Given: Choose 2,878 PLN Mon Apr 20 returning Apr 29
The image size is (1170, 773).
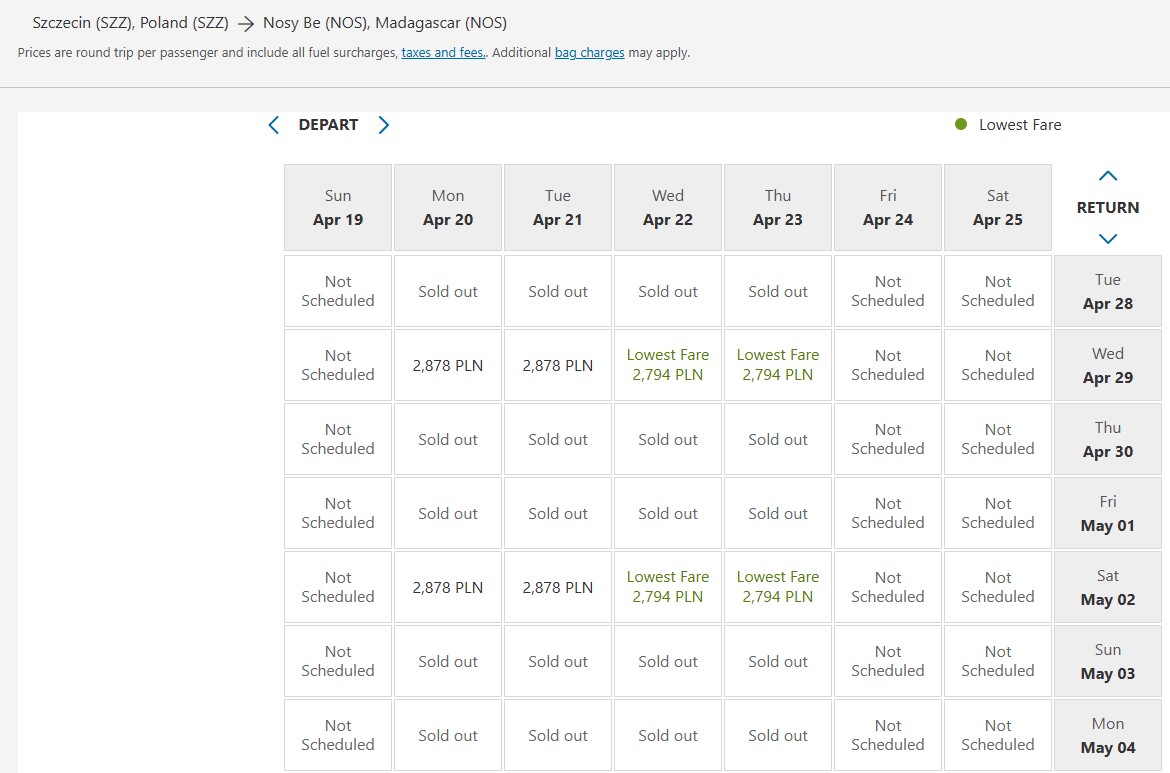Looking at the screenshot, I should 448,365.
